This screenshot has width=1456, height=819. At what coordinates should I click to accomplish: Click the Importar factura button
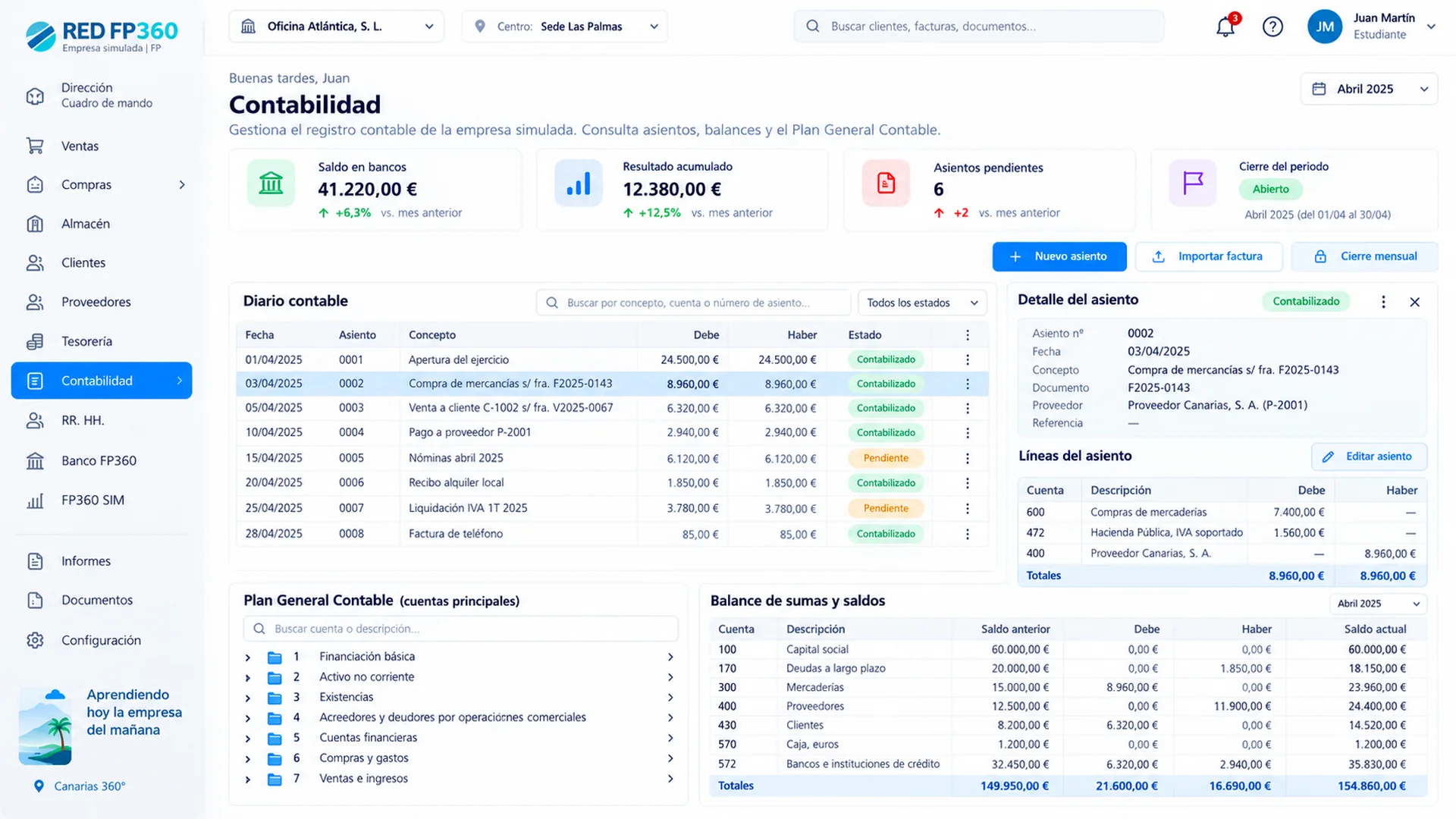coord(1209,256)
